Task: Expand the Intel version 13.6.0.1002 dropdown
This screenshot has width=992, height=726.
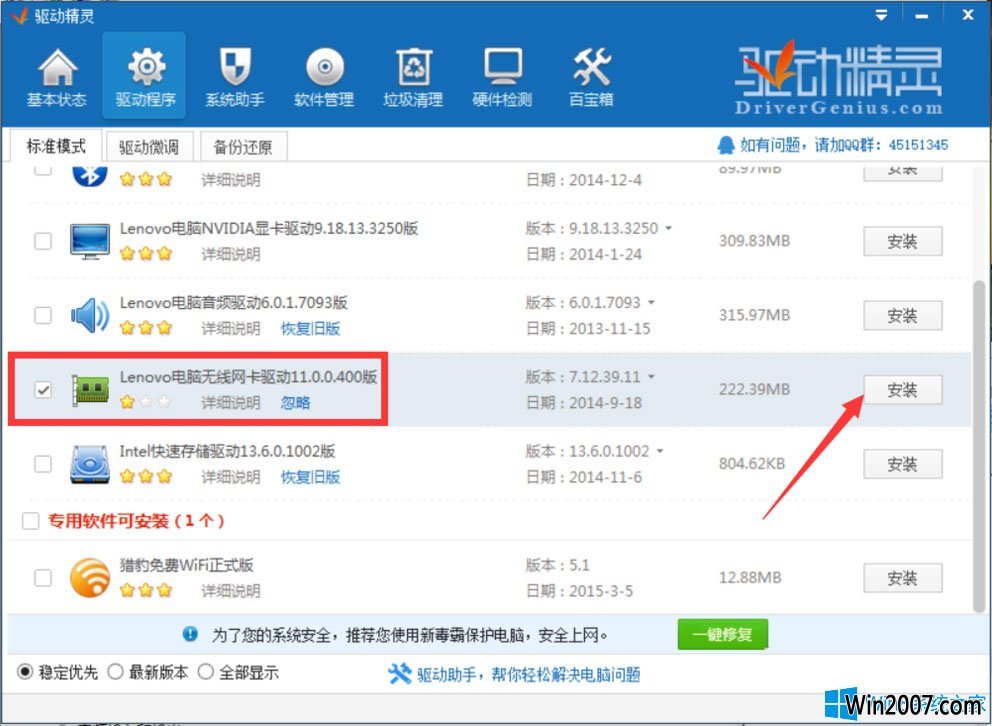Action: (659, 452)
